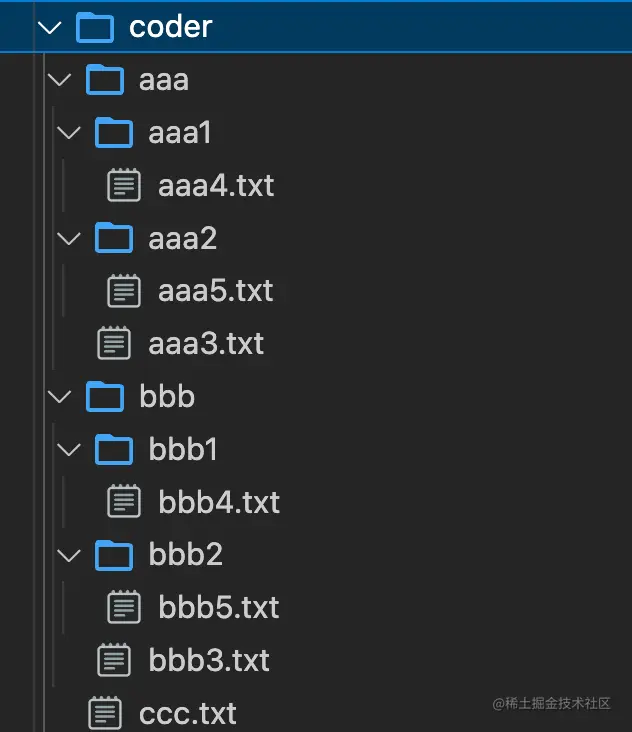Viewport: 632px width, 732px height.
Task: Collapse the bbb2 folder chevron
Action: [x=68, y=554]
